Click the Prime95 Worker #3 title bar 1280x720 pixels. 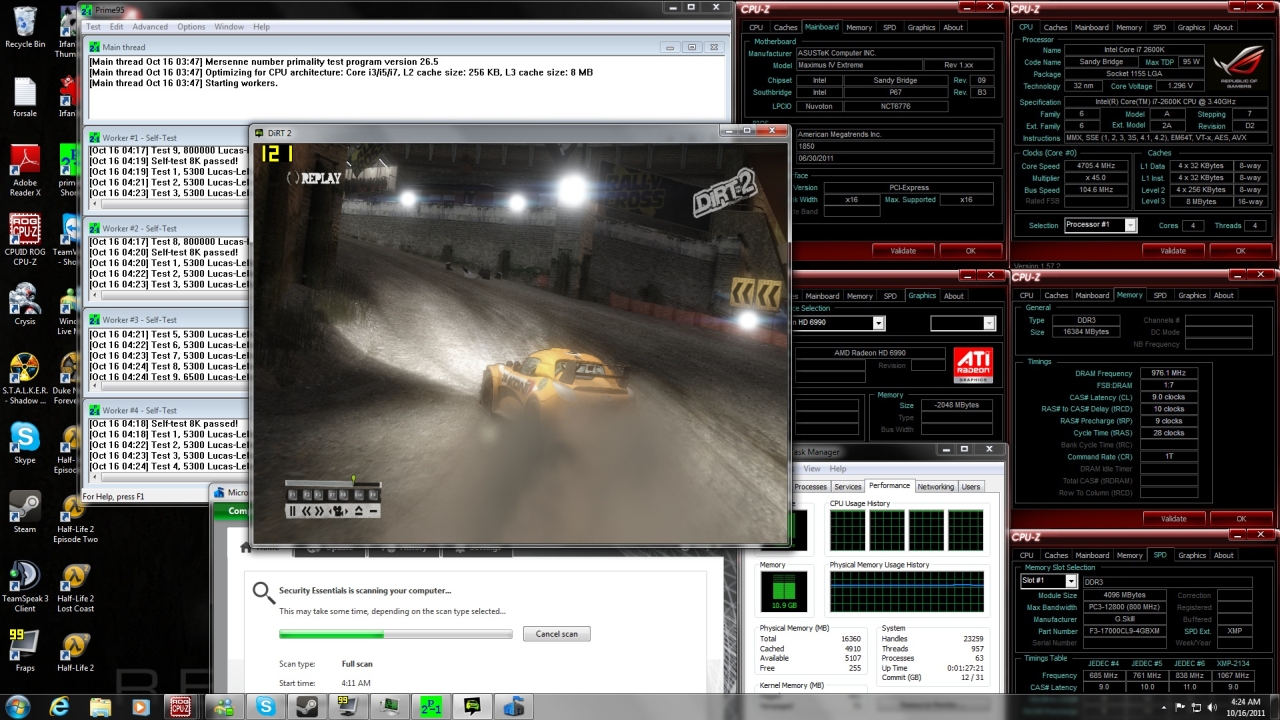point(167,320)
